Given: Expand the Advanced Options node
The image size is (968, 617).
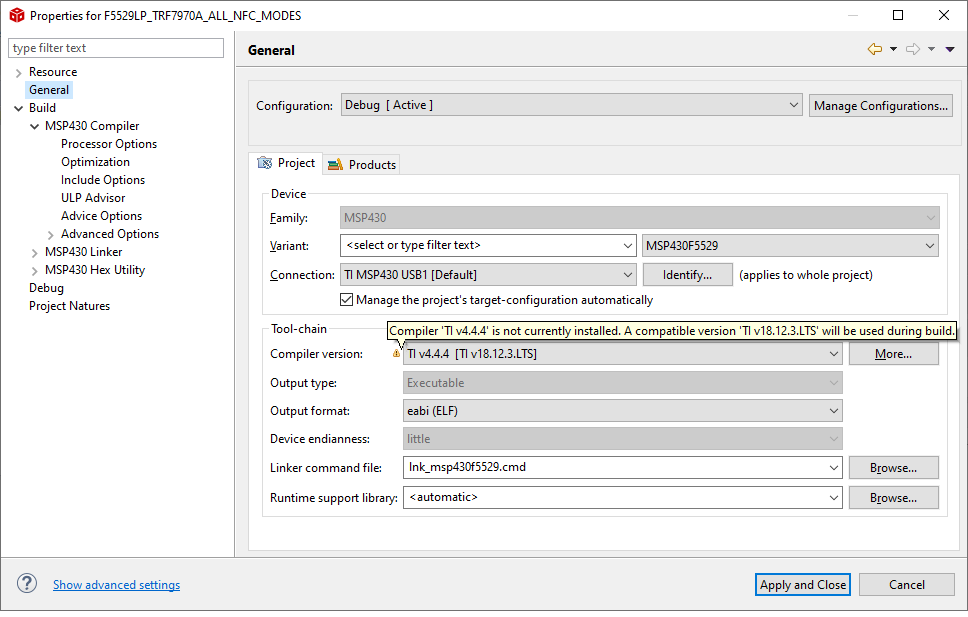Looking at the screenshot, I should click(x=51, y=235).
